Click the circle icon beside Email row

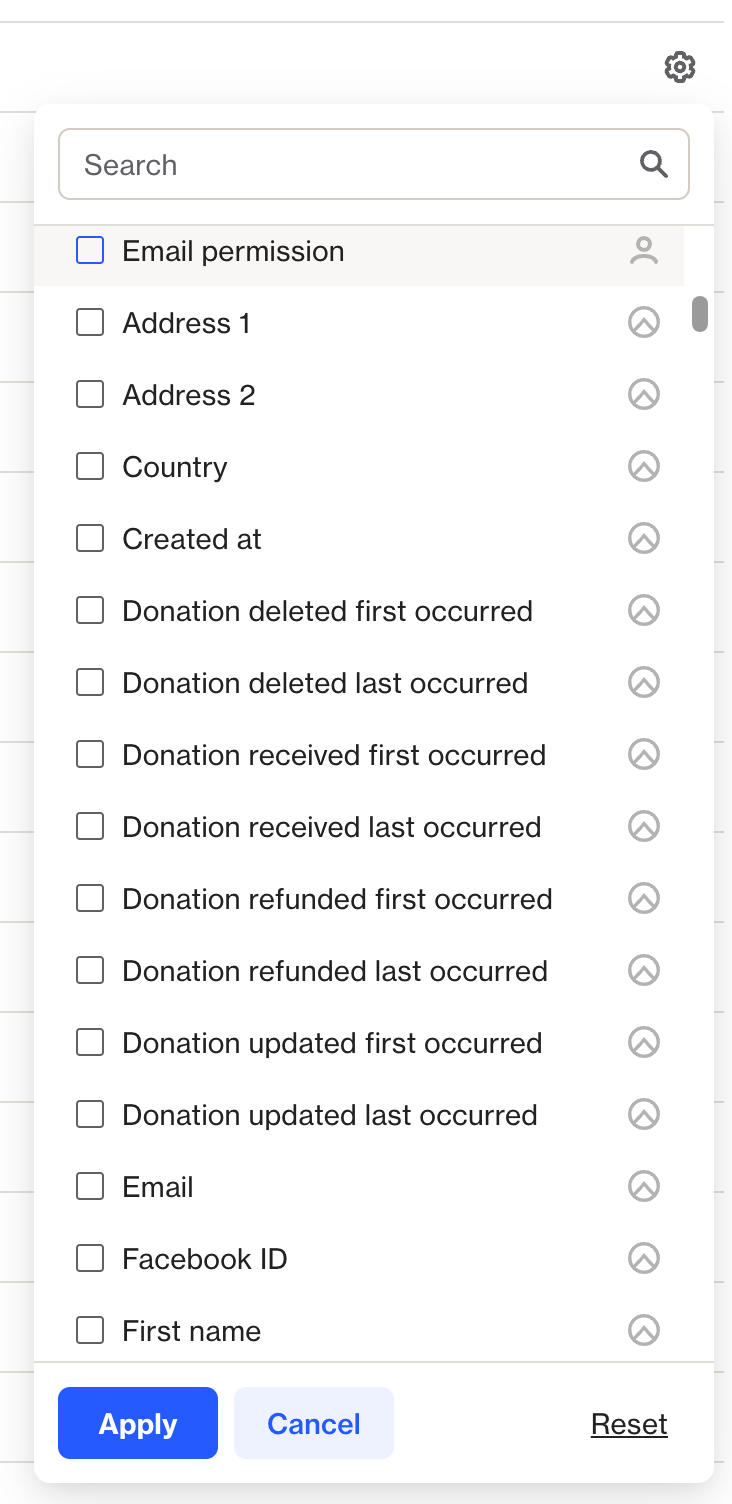coord(644,1187)
